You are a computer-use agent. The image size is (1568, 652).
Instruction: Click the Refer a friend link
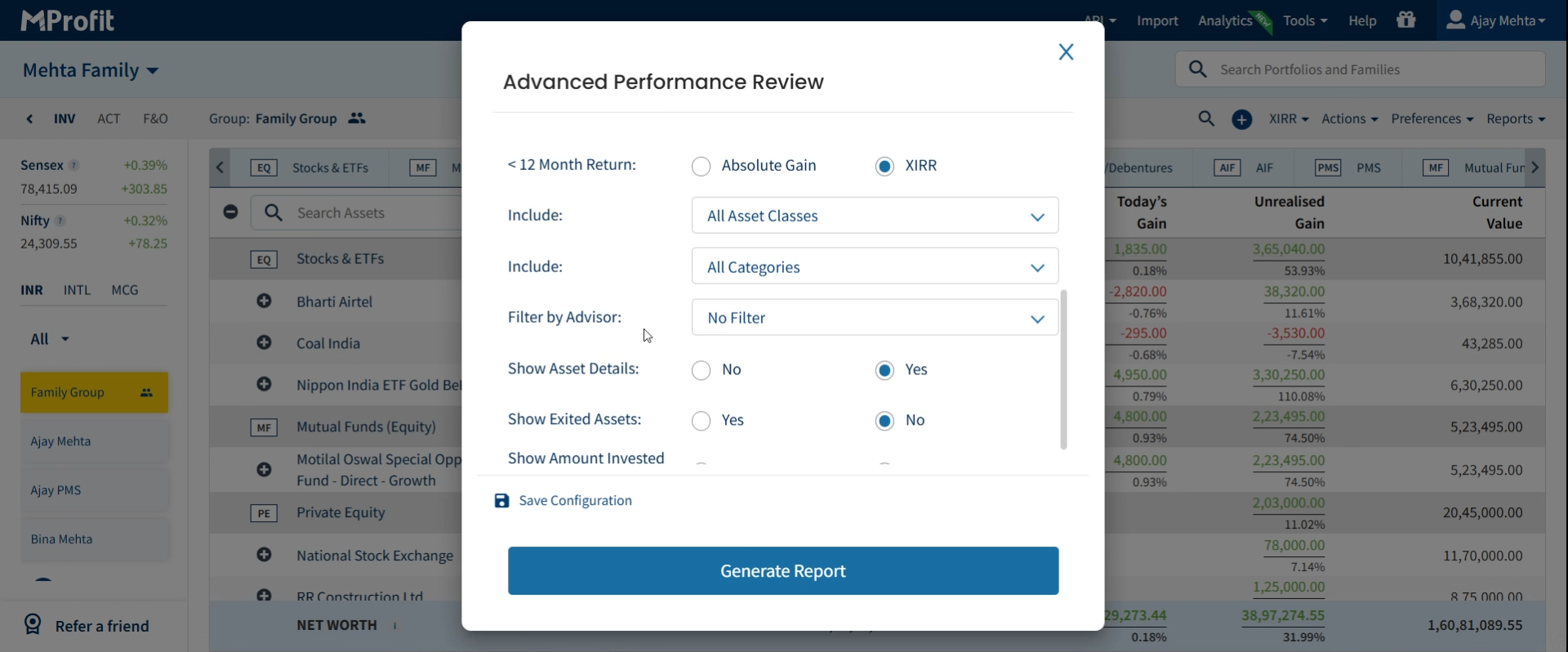(102, 627)
